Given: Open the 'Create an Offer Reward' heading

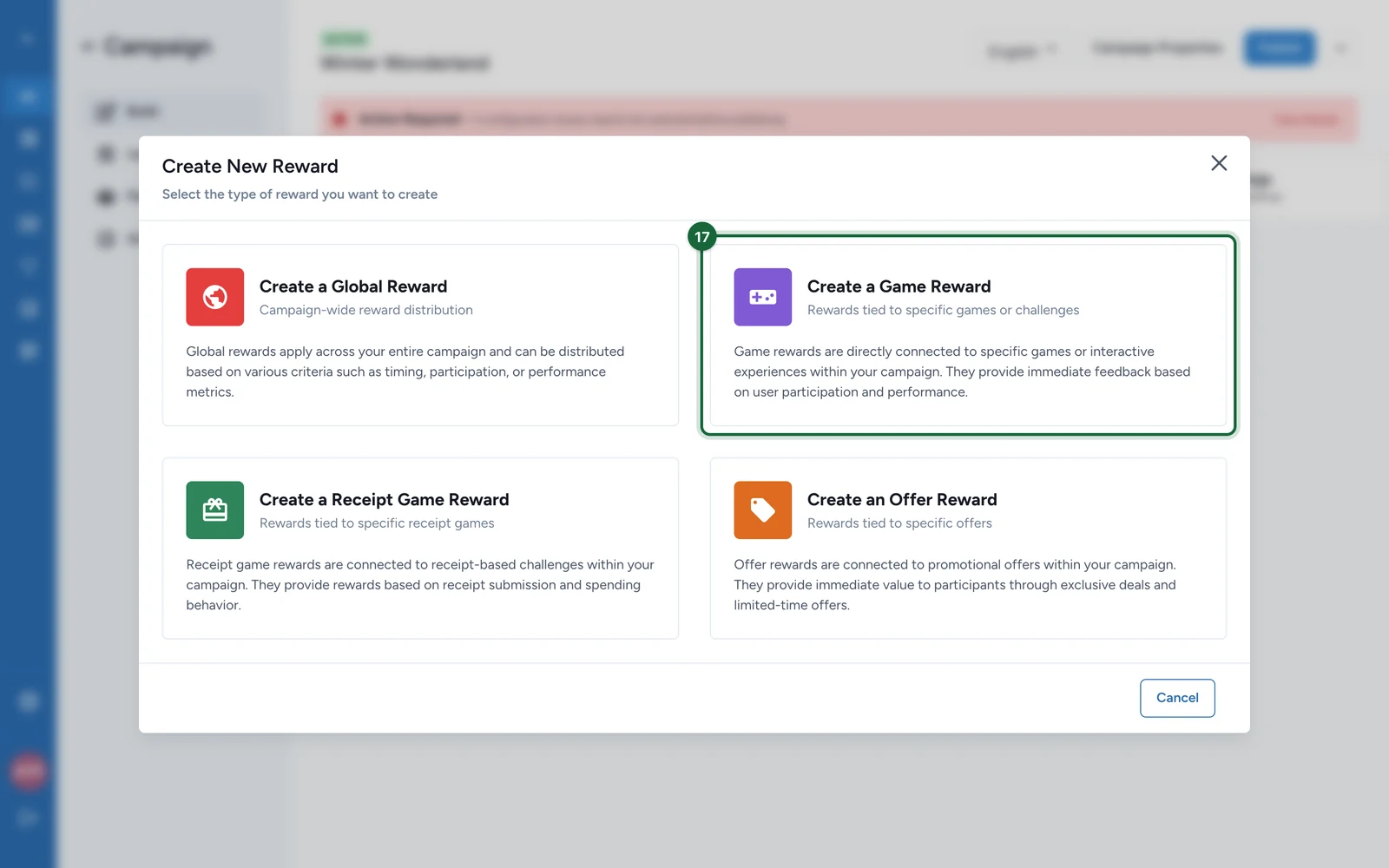Looking at the screenshot, I should tap(902, 500).
